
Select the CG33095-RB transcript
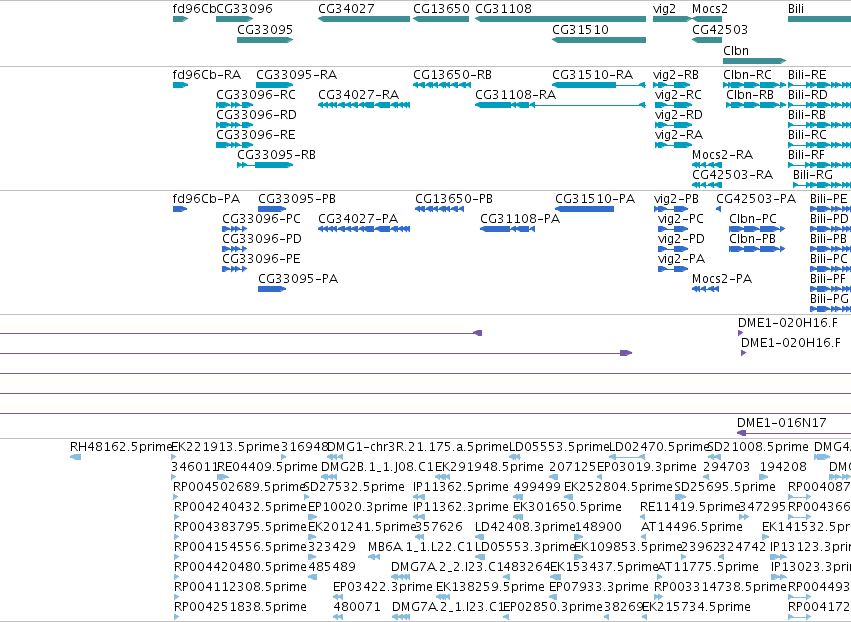[265, 165]
